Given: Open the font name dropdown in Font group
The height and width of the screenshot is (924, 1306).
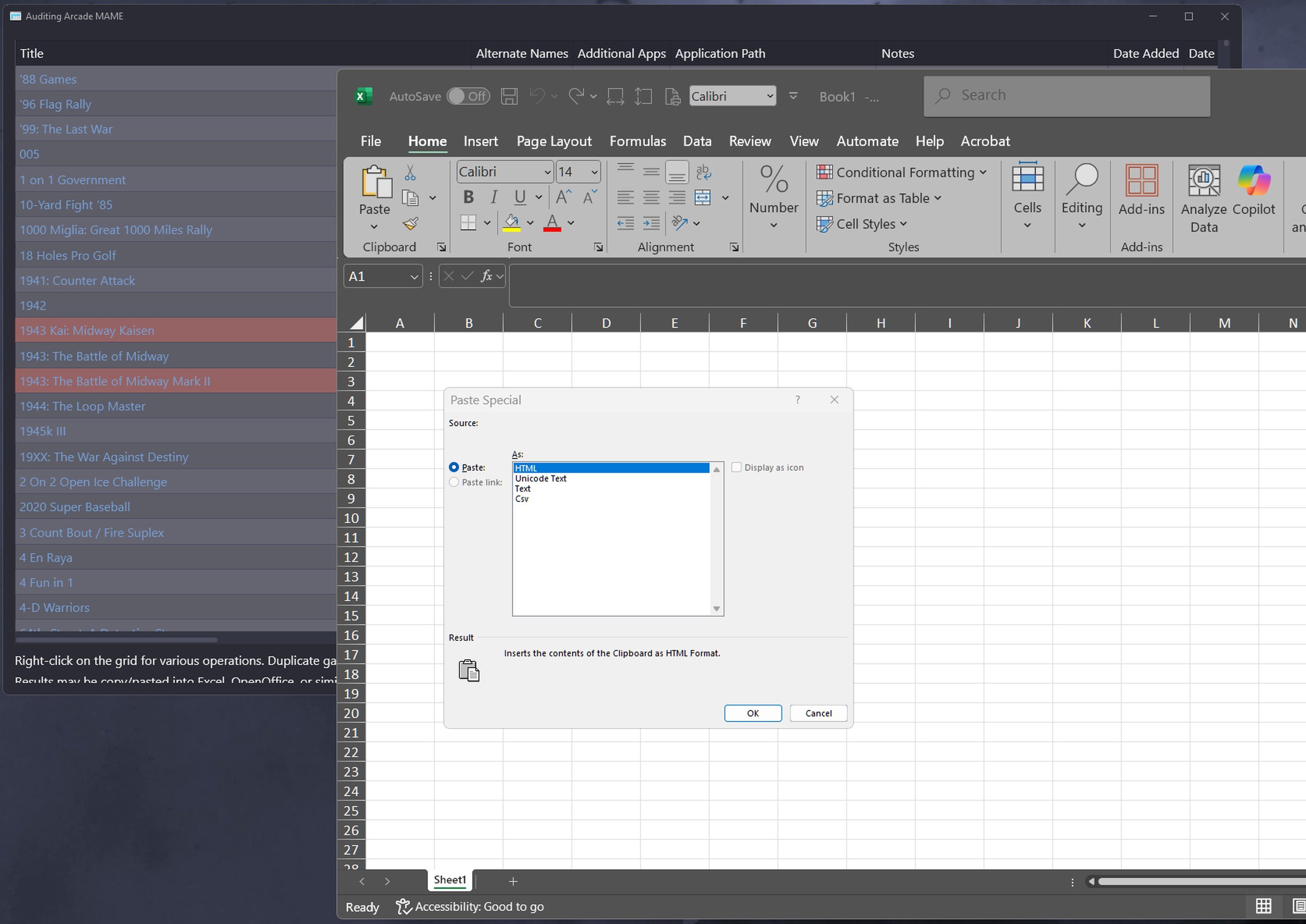Looking at the screenshot, I should pos(547,172).
